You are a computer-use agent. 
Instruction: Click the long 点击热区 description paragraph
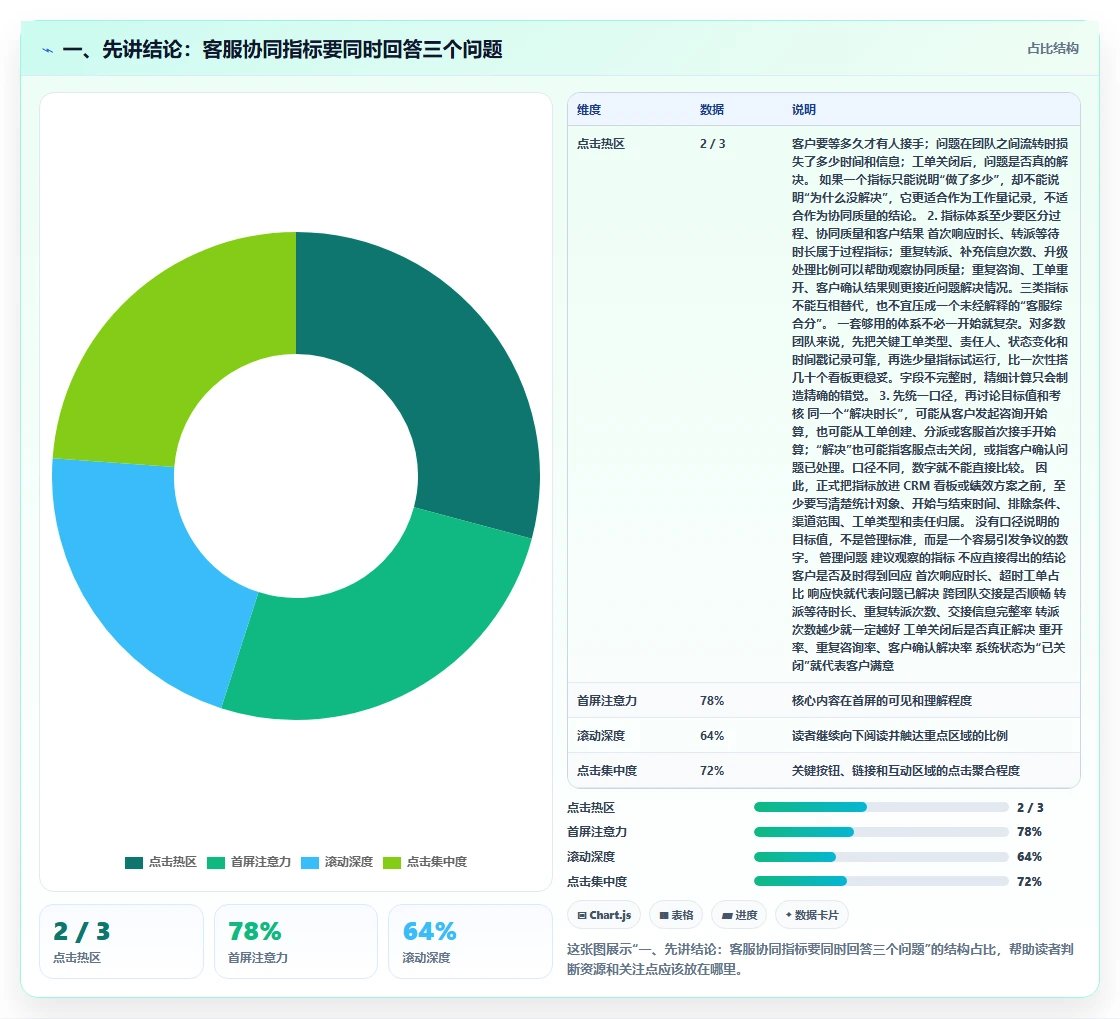click(x=930, y=405)
